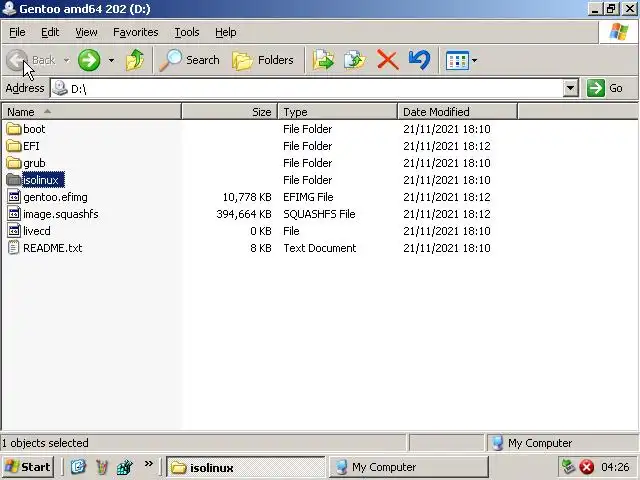Click the third Quick Launch taskbar icon

pos(124,467)
